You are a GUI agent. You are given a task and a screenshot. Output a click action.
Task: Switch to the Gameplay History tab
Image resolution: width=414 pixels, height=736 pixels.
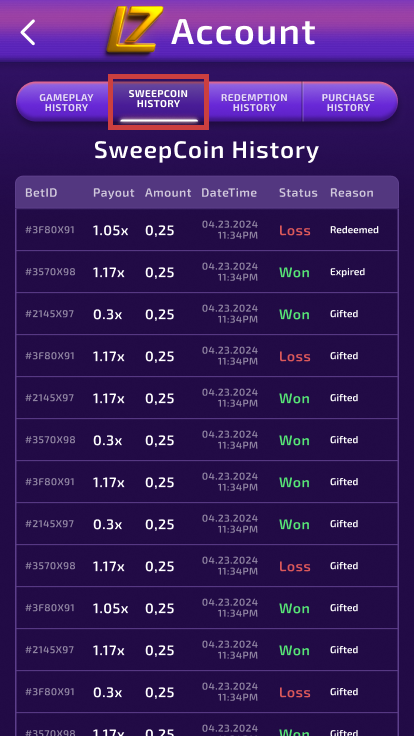(x=66, y=102)
